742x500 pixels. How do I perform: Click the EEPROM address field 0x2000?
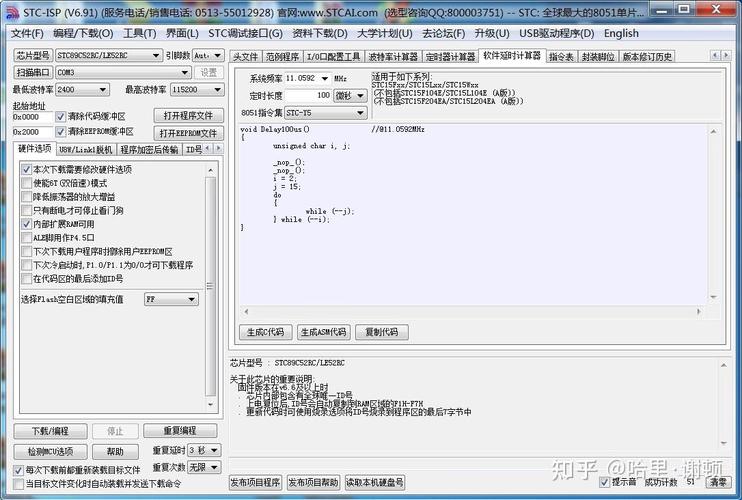tap(32, 132)
